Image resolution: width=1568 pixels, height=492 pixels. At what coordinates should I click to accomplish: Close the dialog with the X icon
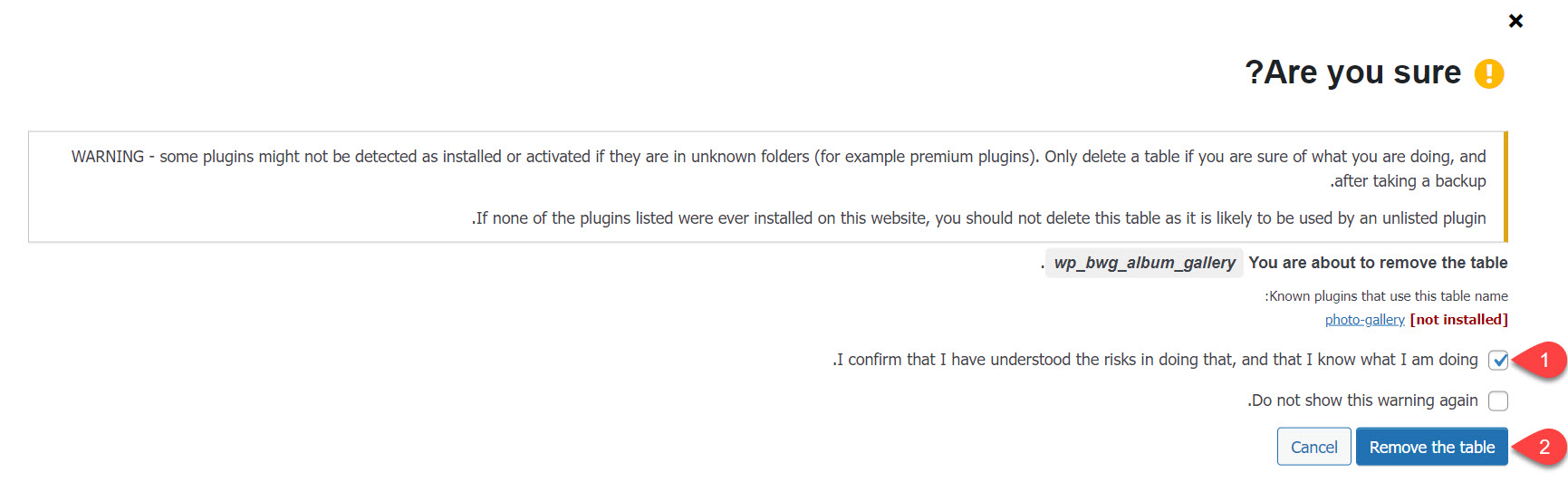[1515, 21]
